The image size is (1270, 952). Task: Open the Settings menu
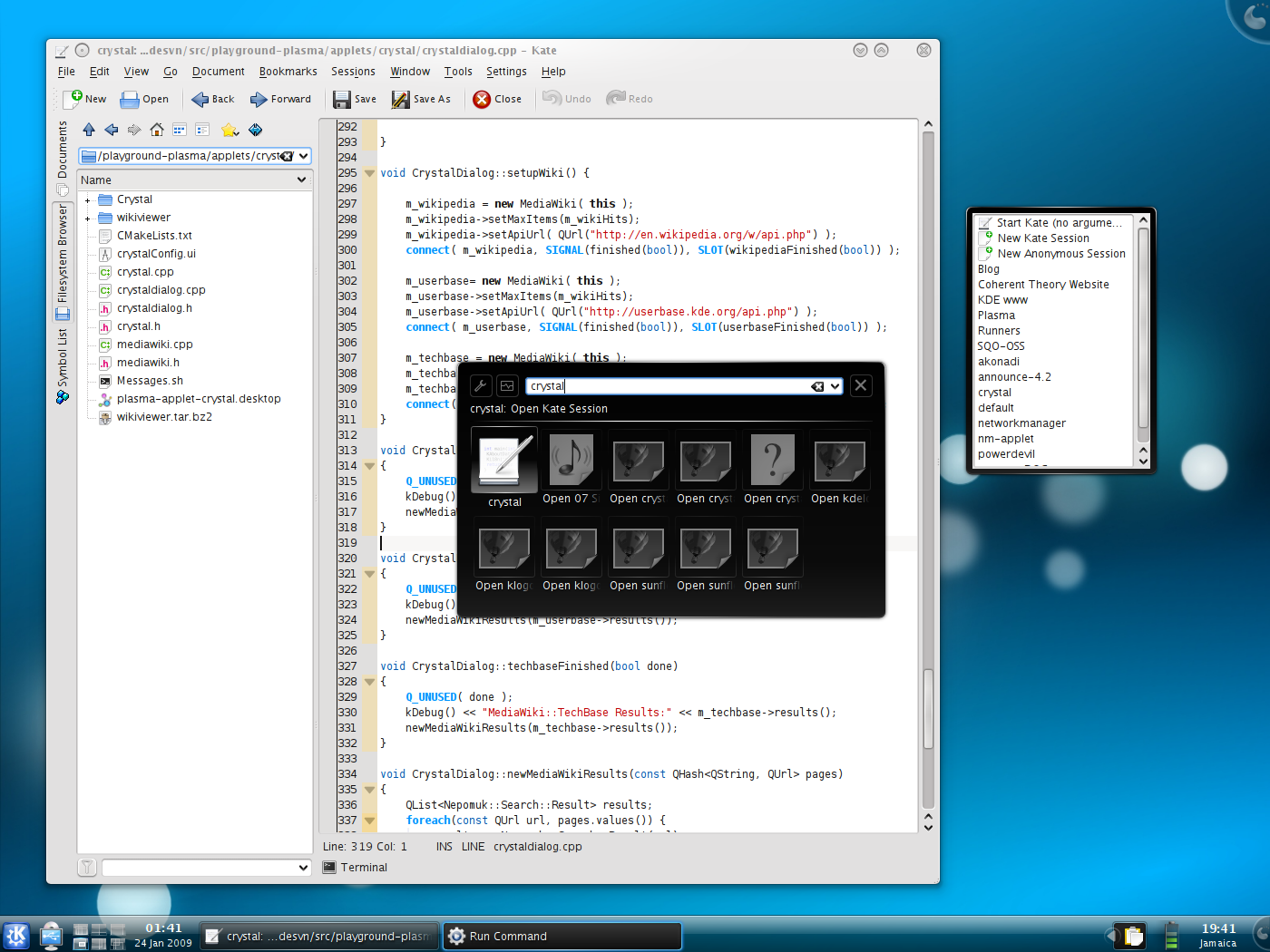(506, 72)
